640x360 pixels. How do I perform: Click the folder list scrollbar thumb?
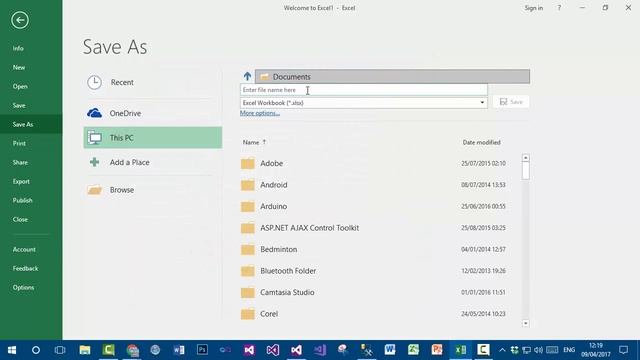point(526,171)
